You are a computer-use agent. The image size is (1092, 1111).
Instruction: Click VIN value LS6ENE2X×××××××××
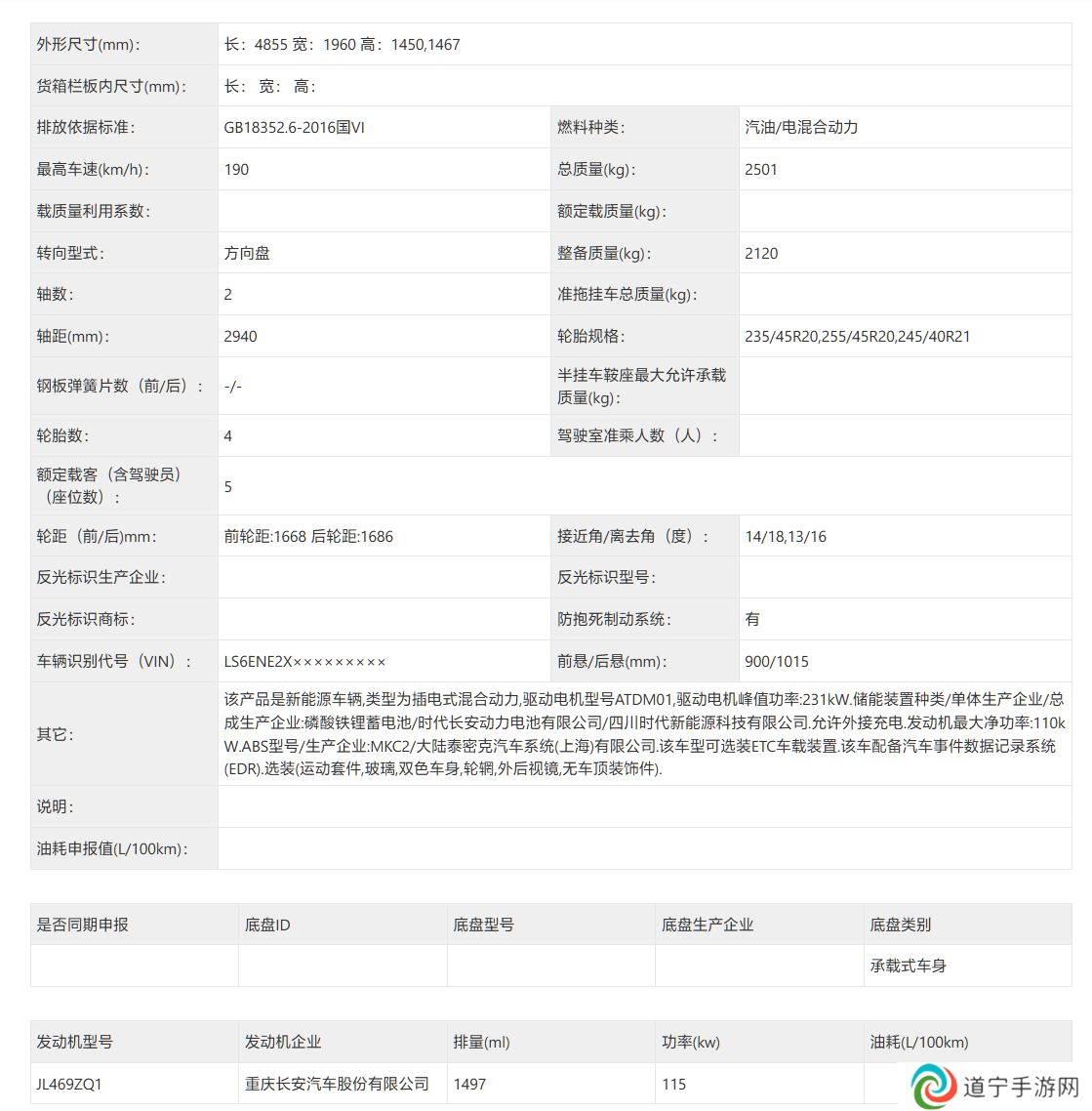coord(304,662)
